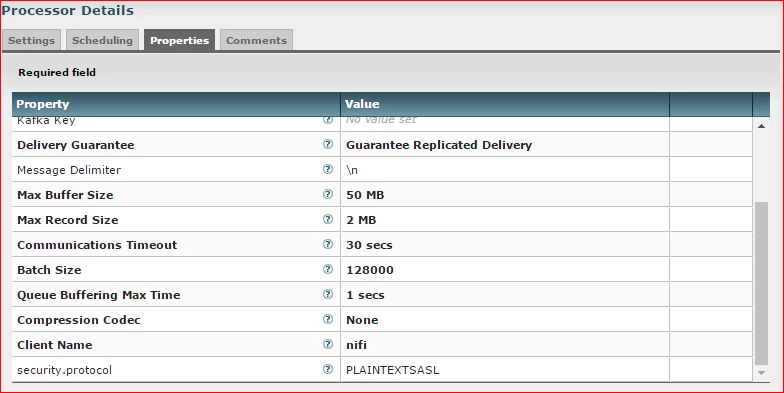Click the PLAINTEXTSASL value
Screen dimensions: 784x393
pyautogui.click(x=392, y=370)
